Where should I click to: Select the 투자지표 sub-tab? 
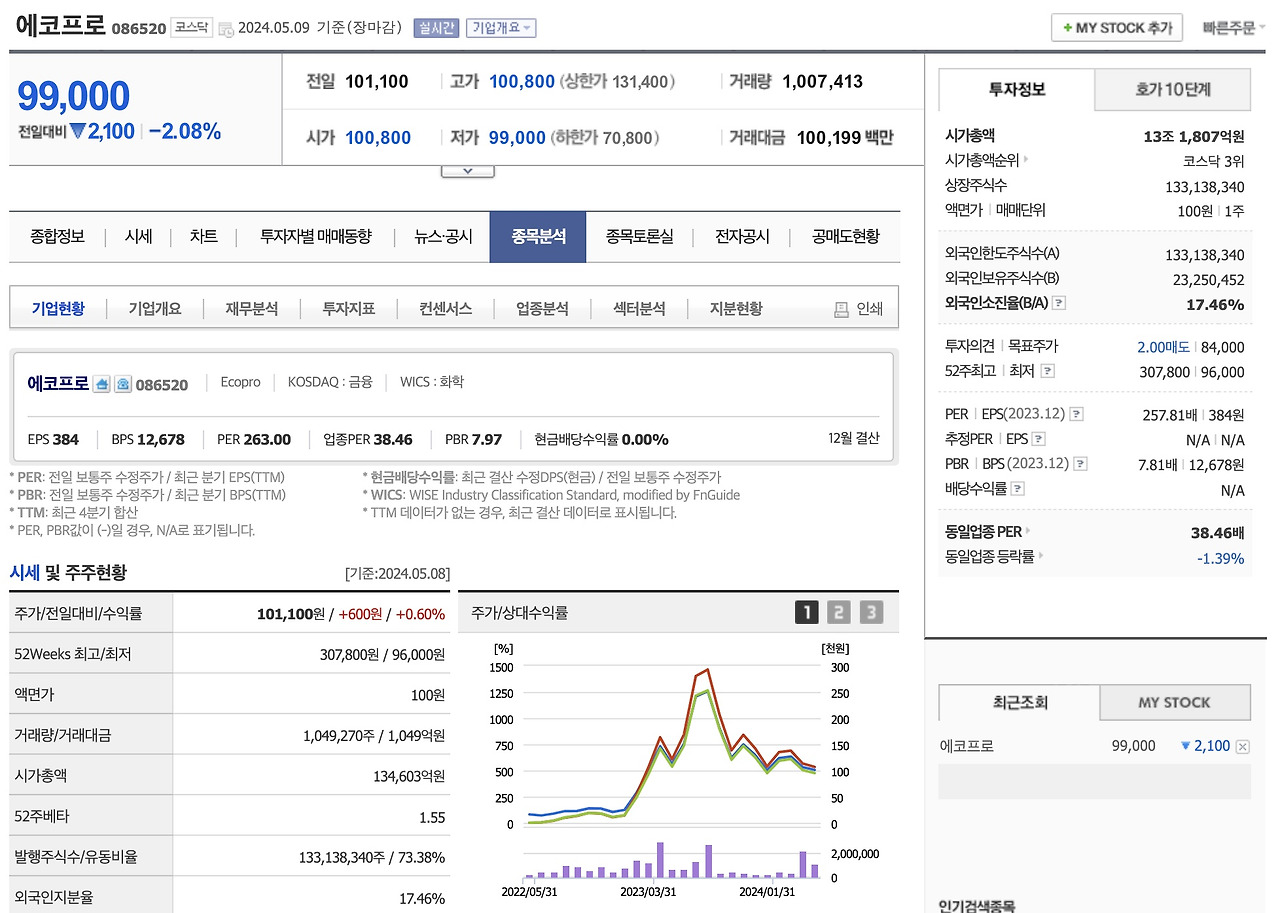tap(348, 309)
